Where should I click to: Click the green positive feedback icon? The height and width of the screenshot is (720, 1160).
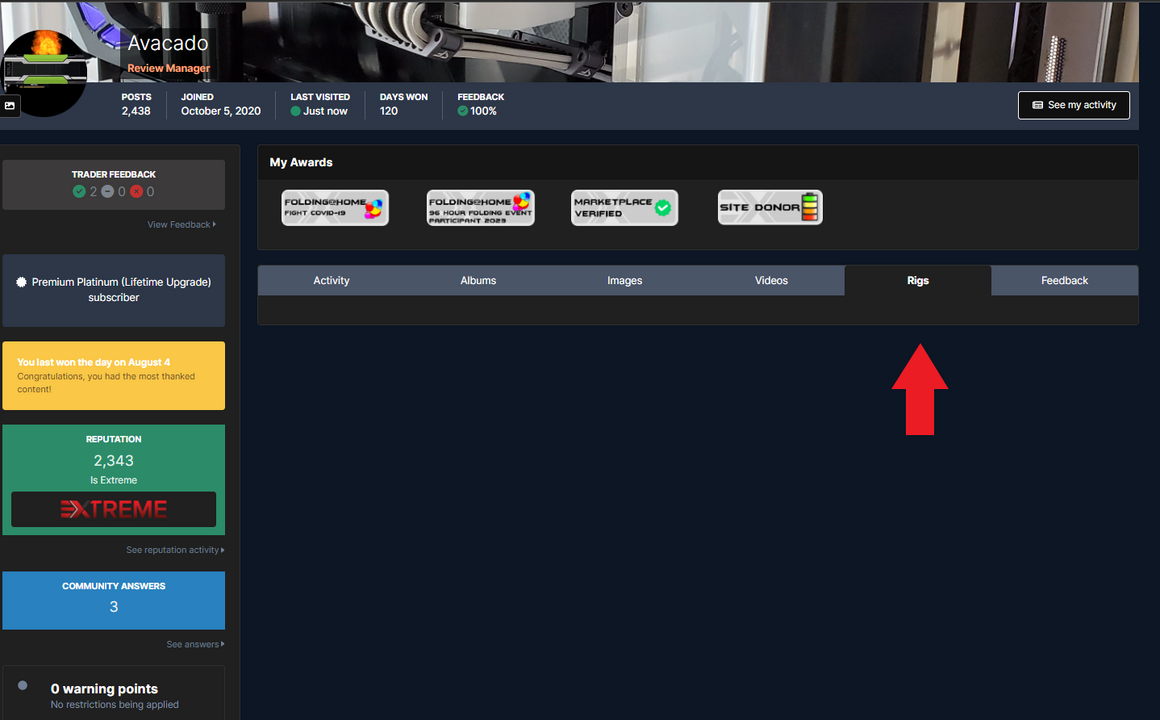pos(79,192)
